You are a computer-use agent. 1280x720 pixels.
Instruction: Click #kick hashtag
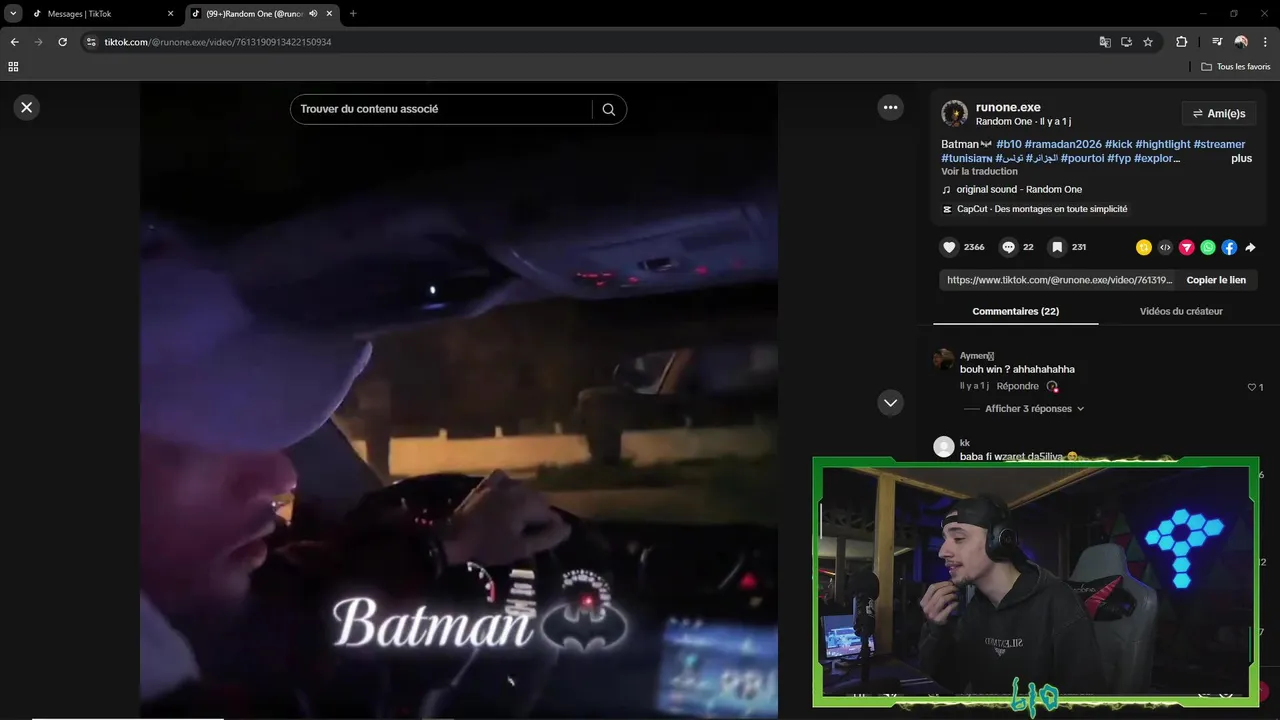[x=1118, y=144]
